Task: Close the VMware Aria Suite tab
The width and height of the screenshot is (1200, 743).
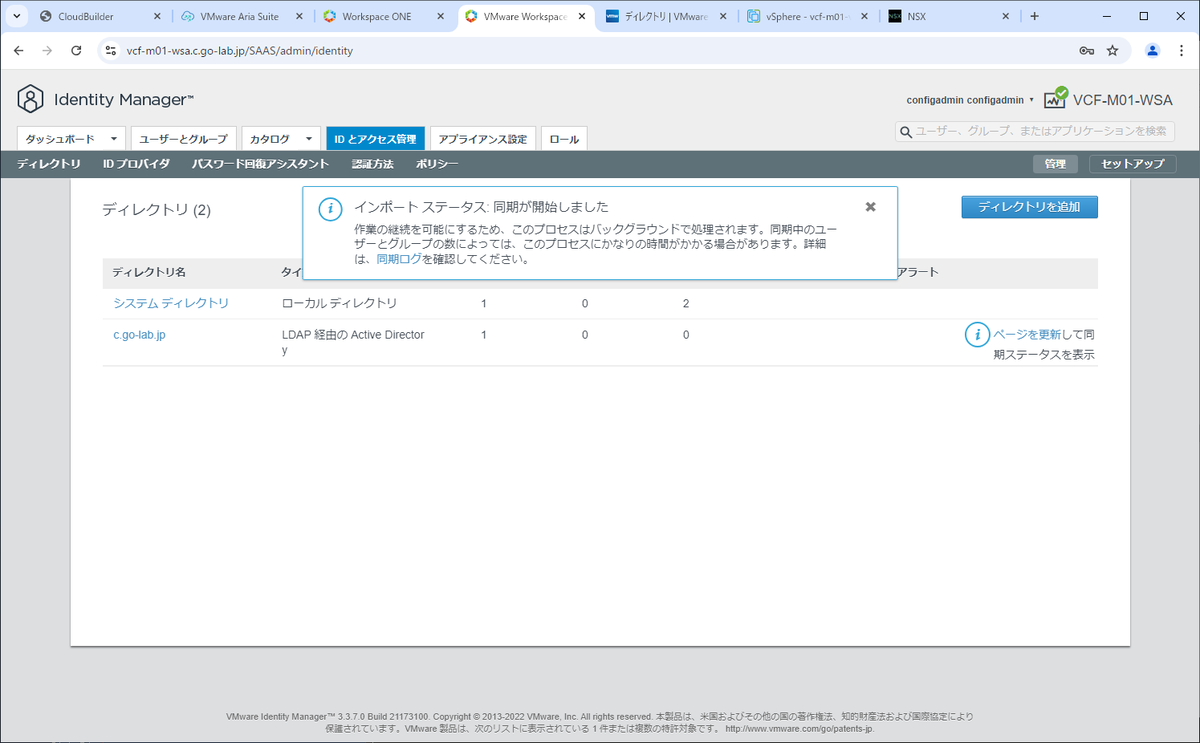Action: click(x=299, y=16)
